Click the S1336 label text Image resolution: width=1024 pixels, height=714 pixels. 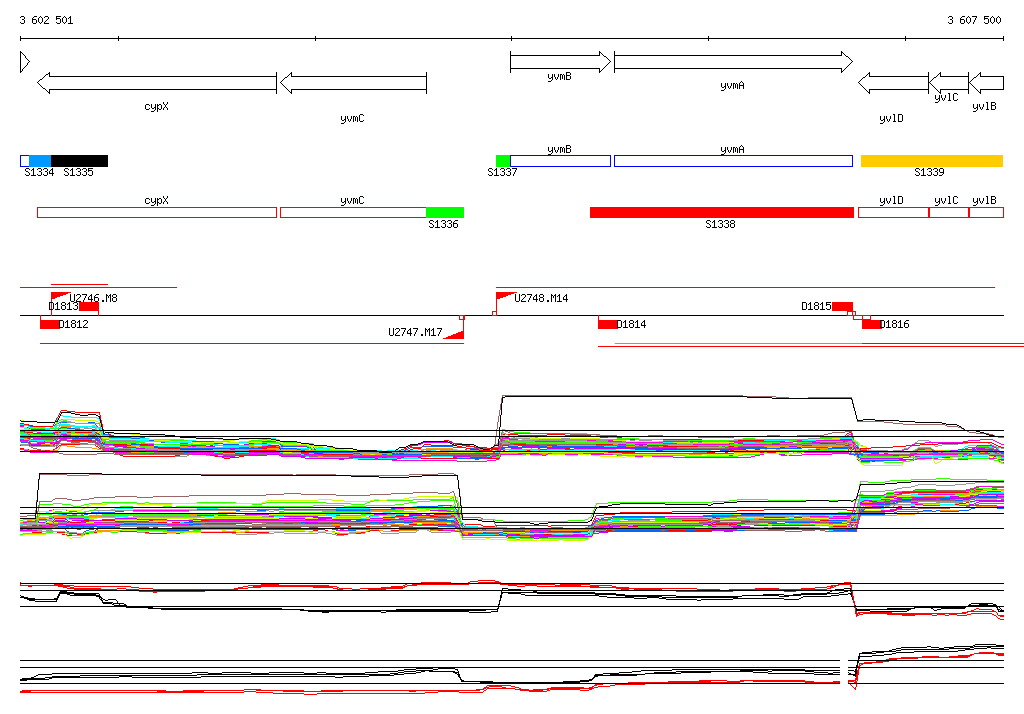443,224
